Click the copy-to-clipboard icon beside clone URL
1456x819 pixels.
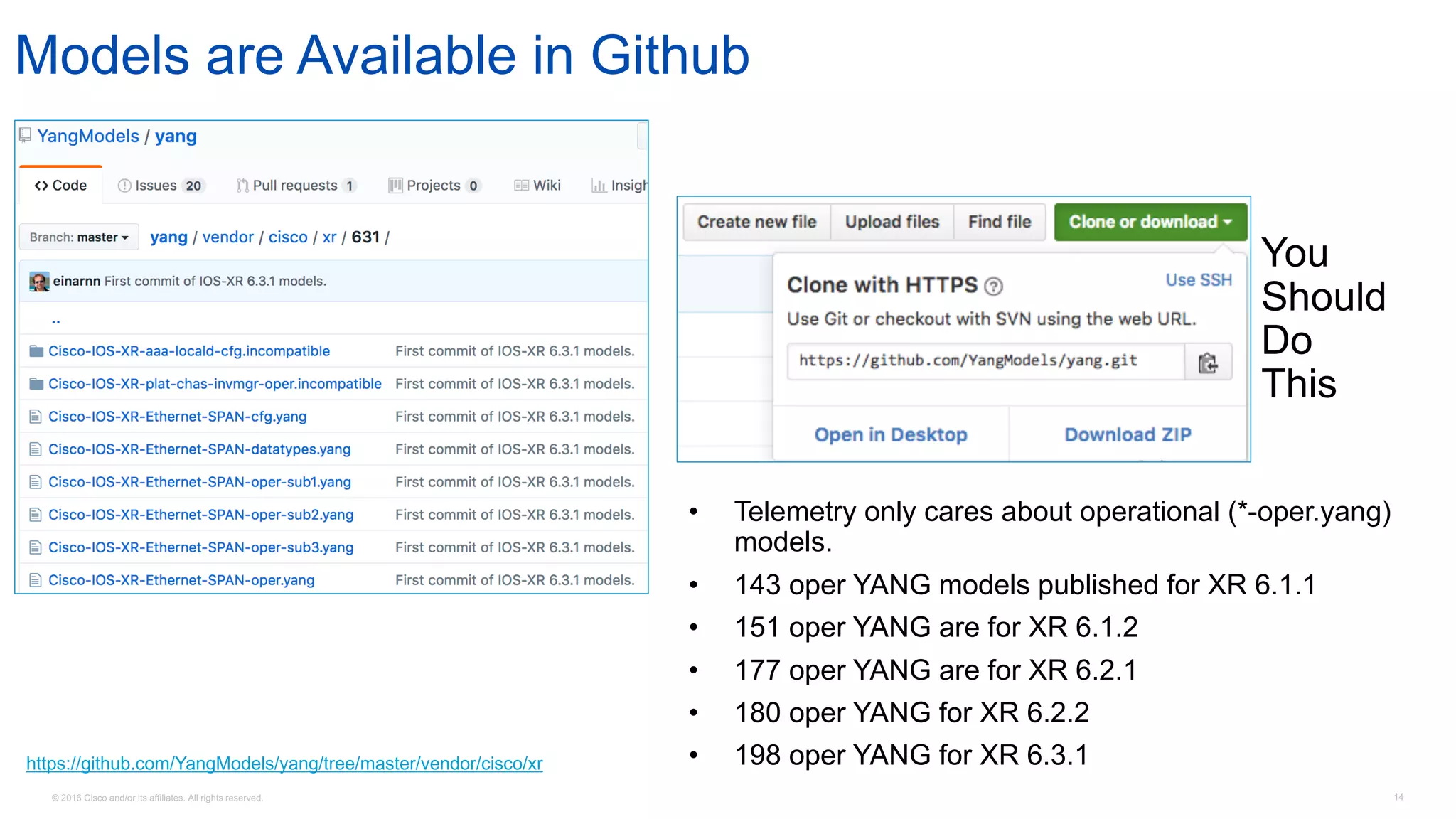click(1207, 363)
